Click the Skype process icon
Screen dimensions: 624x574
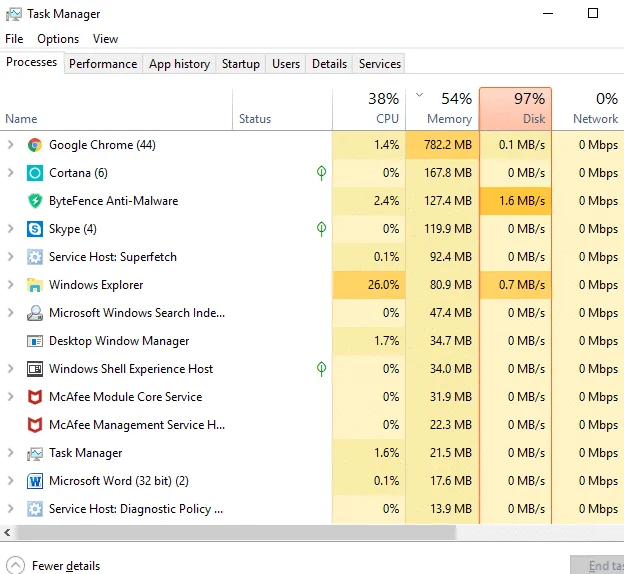click(x=35, y=229)
